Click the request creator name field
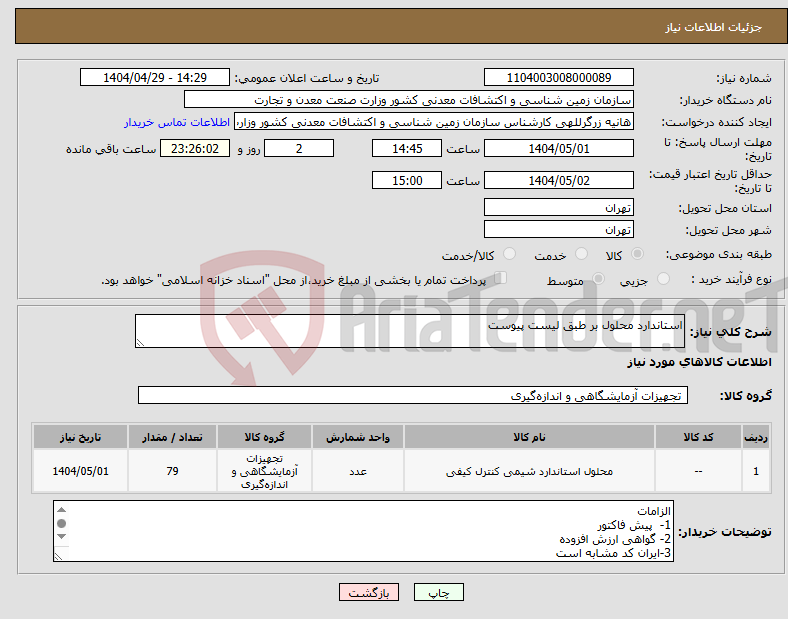 coord(434,122)
